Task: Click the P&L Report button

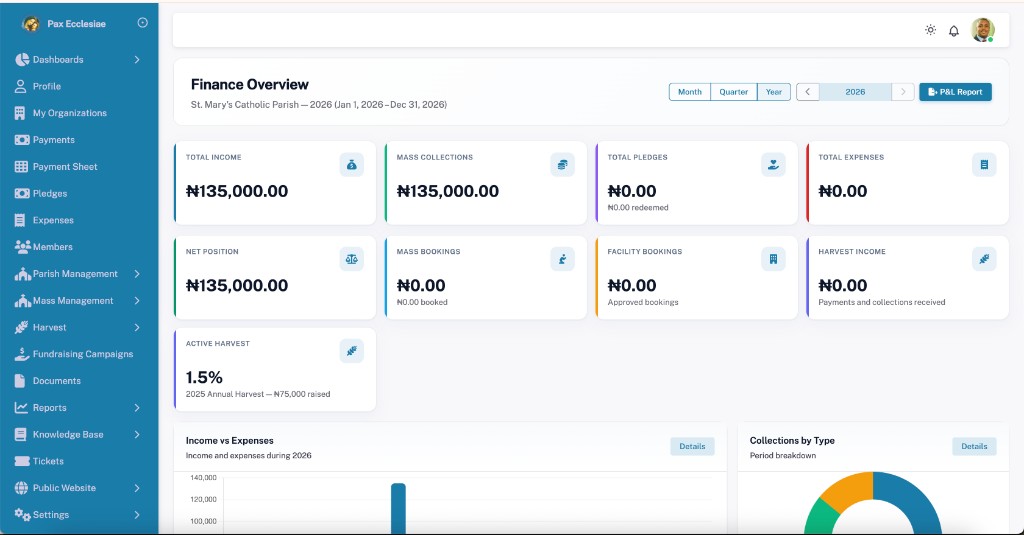Action: point(955,92)
